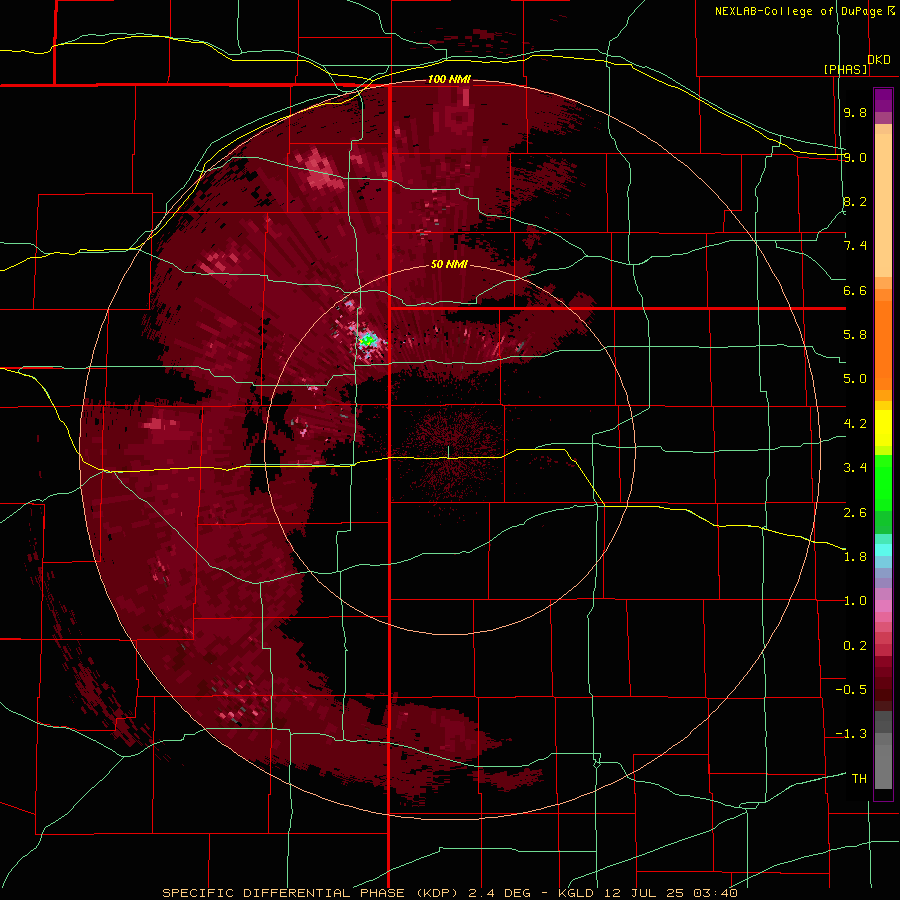Click the 100 NMI range ring label

click(x=449, y=79)
